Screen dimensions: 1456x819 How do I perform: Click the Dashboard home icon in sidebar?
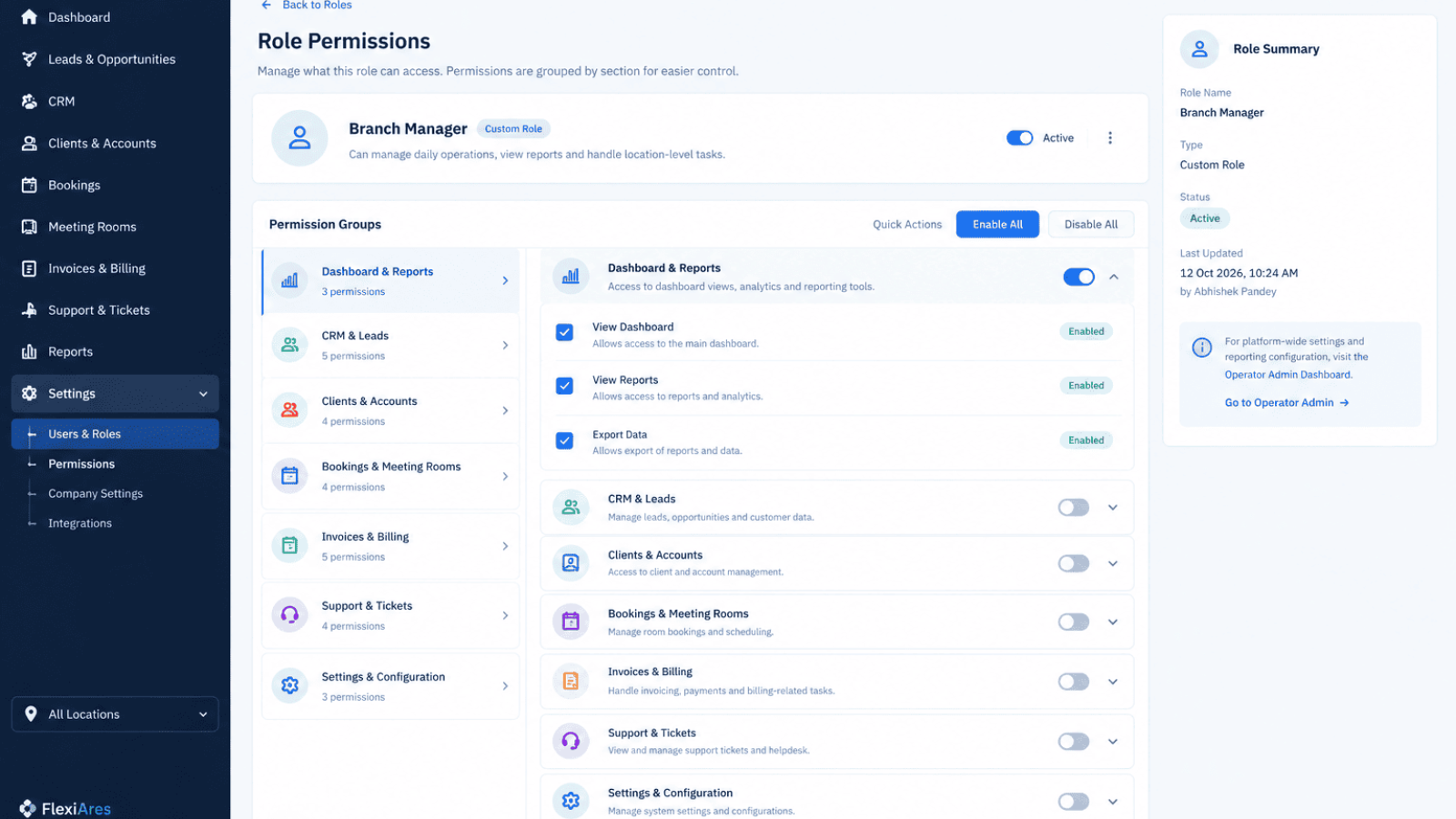(x=29, y=17)
